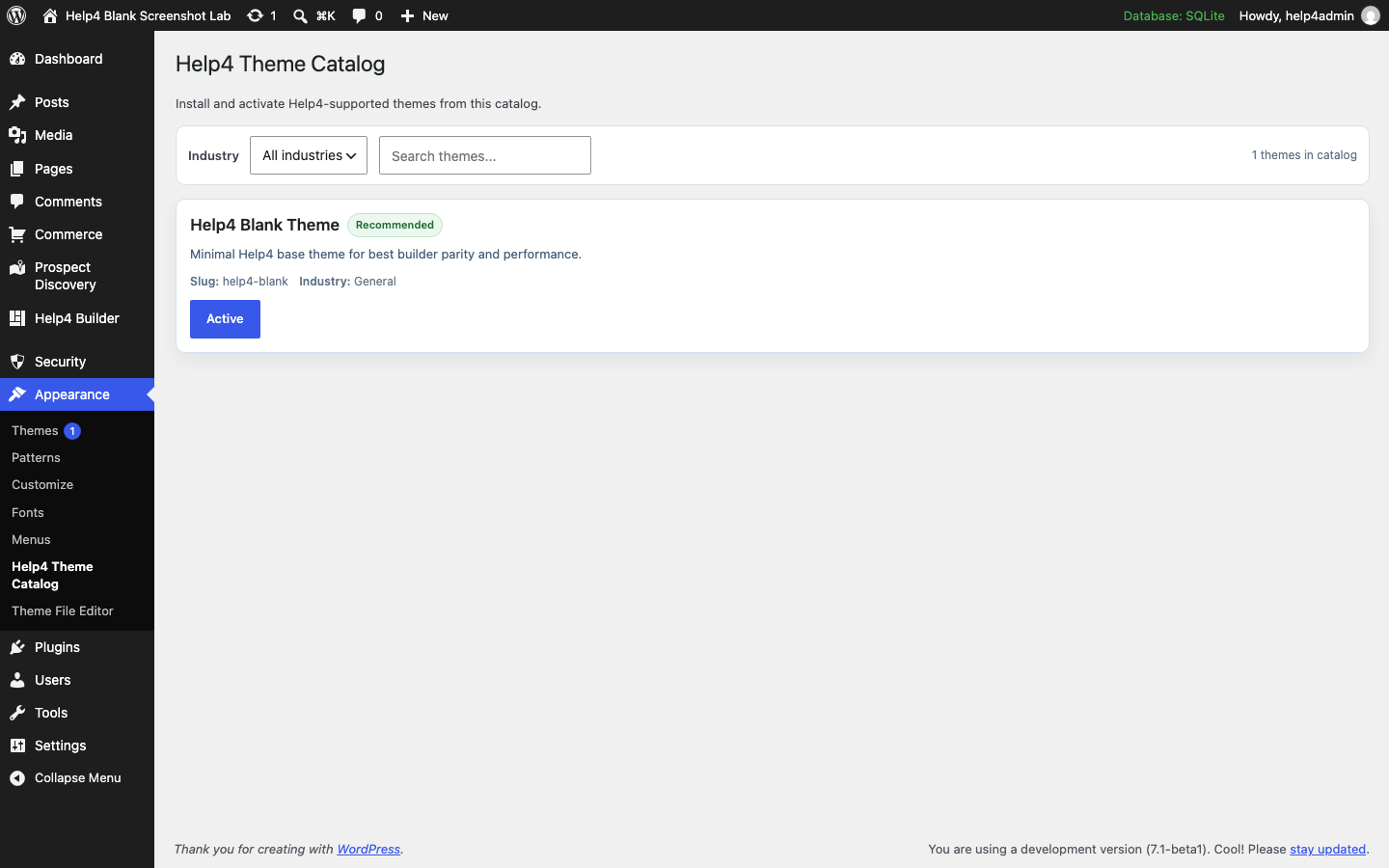Click the Slug: help4-blank text
Viewport: 1389px width, 868px height.
[x=239, y=282]
